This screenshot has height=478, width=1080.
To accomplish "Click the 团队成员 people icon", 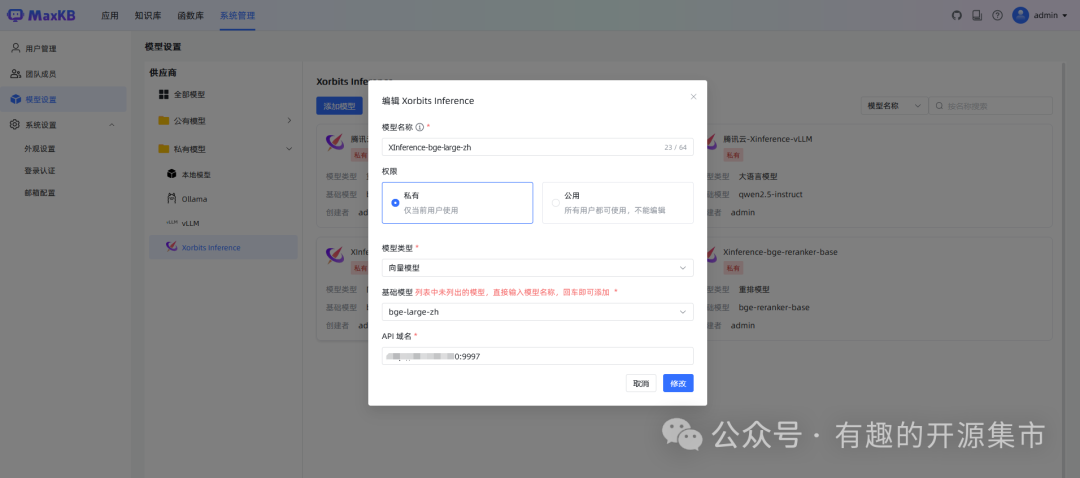I will [x=16, y=74].
